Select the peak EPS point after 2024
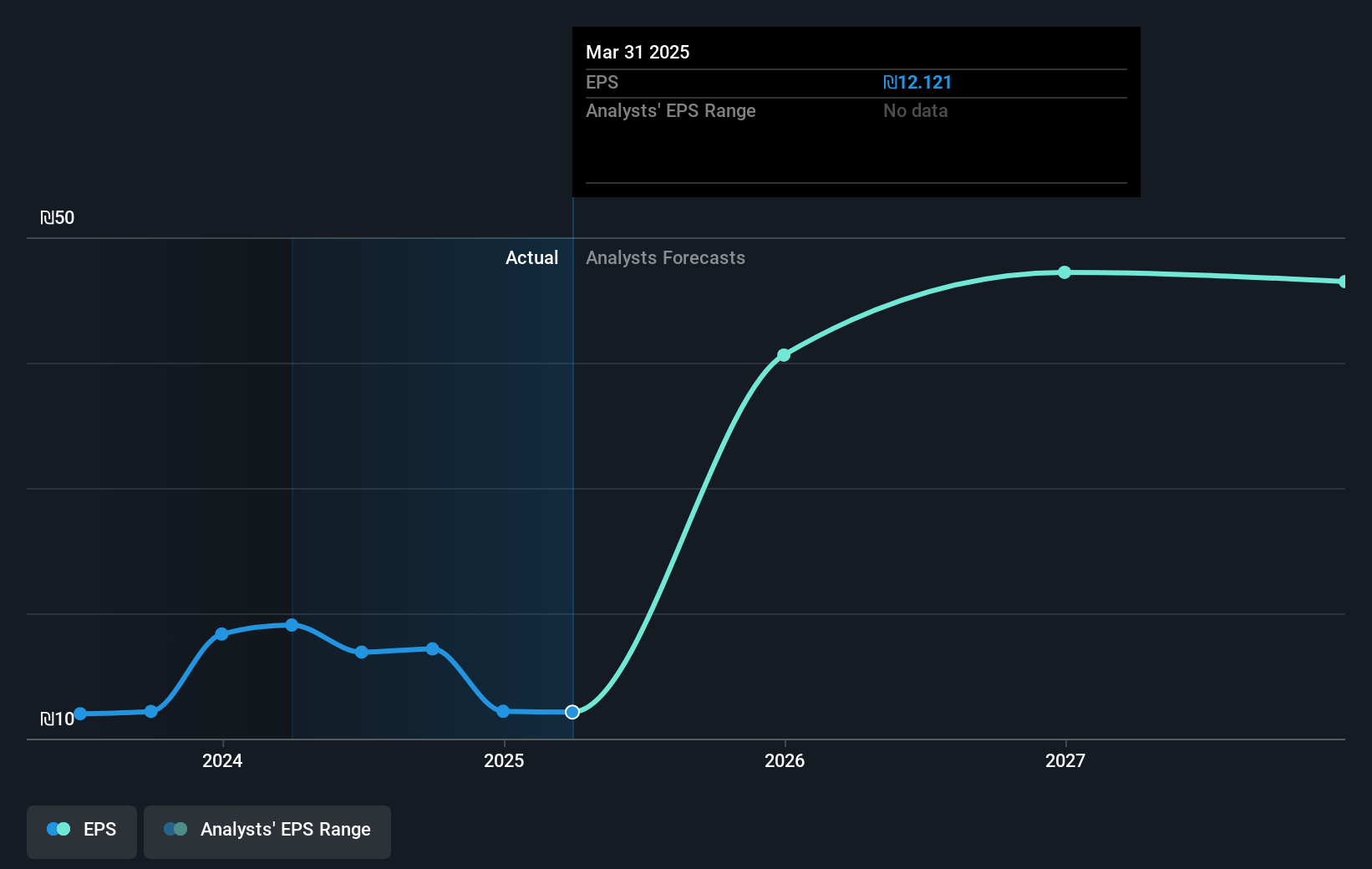Screen dimensions: 1372x869 (x=292, y=625)
